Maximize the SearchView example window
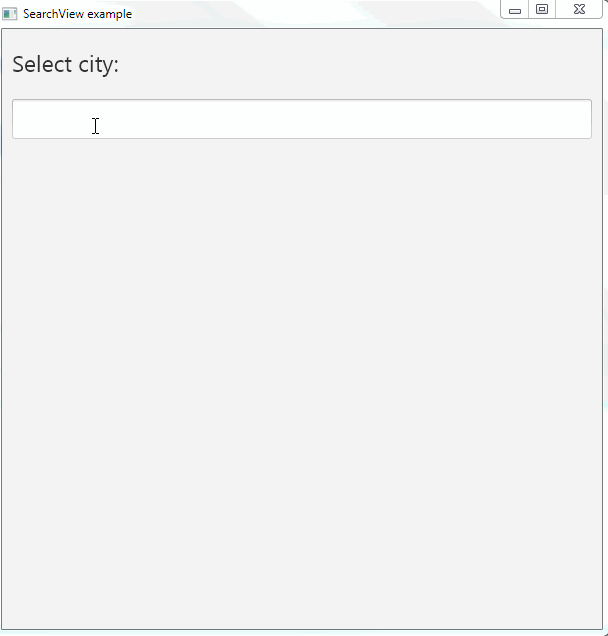608x636 pixels. (x=542, y=9)
